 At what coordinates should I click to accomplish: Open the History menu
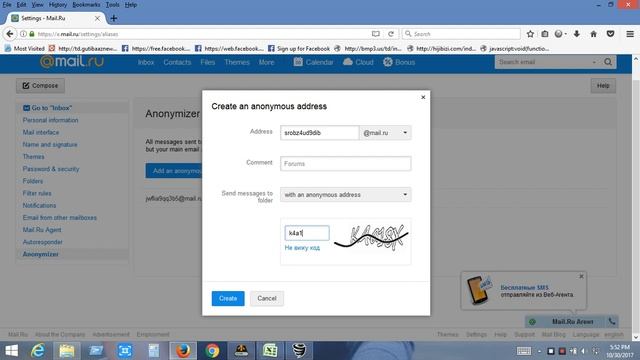click(58, 5)
